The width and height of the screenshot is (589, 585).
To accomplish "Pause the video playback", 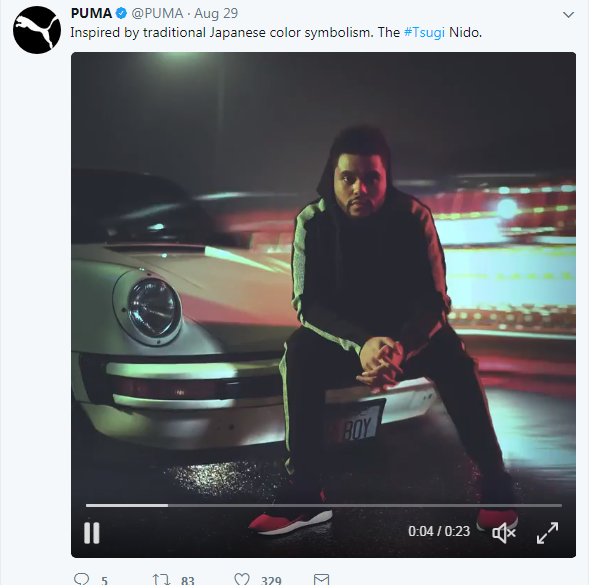I will point(91,532).
